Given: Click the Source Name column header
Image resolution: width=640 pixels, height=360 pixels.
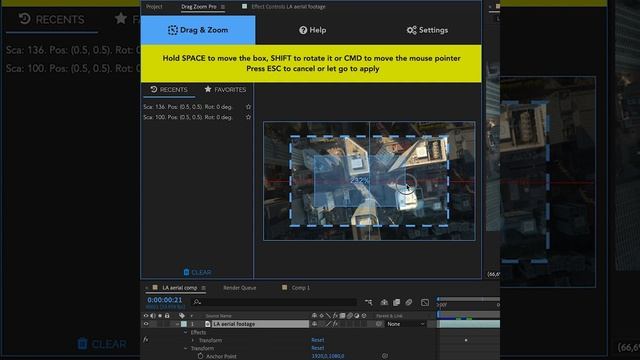Looking at the screenshot, I should coord(218,316).
